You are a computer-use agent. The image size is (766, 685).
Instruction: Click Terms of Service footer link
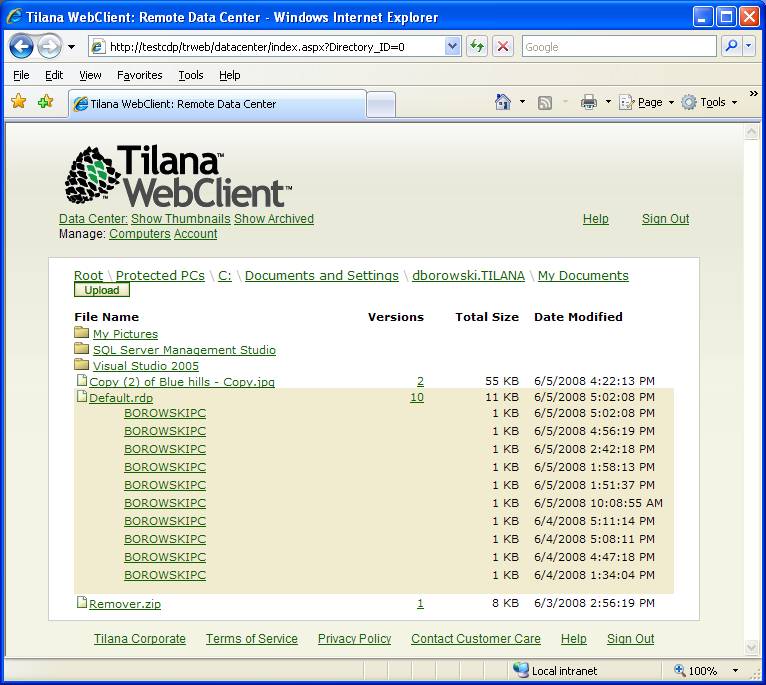click(x=252, y=639)
